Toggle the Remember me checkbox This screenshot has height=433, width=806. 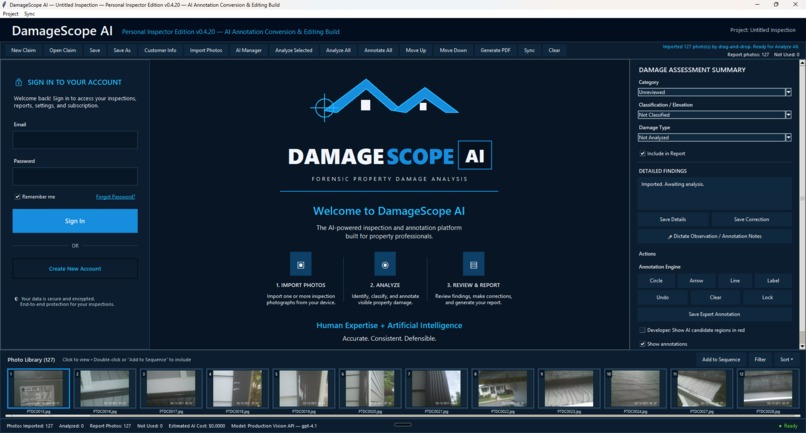(17, 196)
